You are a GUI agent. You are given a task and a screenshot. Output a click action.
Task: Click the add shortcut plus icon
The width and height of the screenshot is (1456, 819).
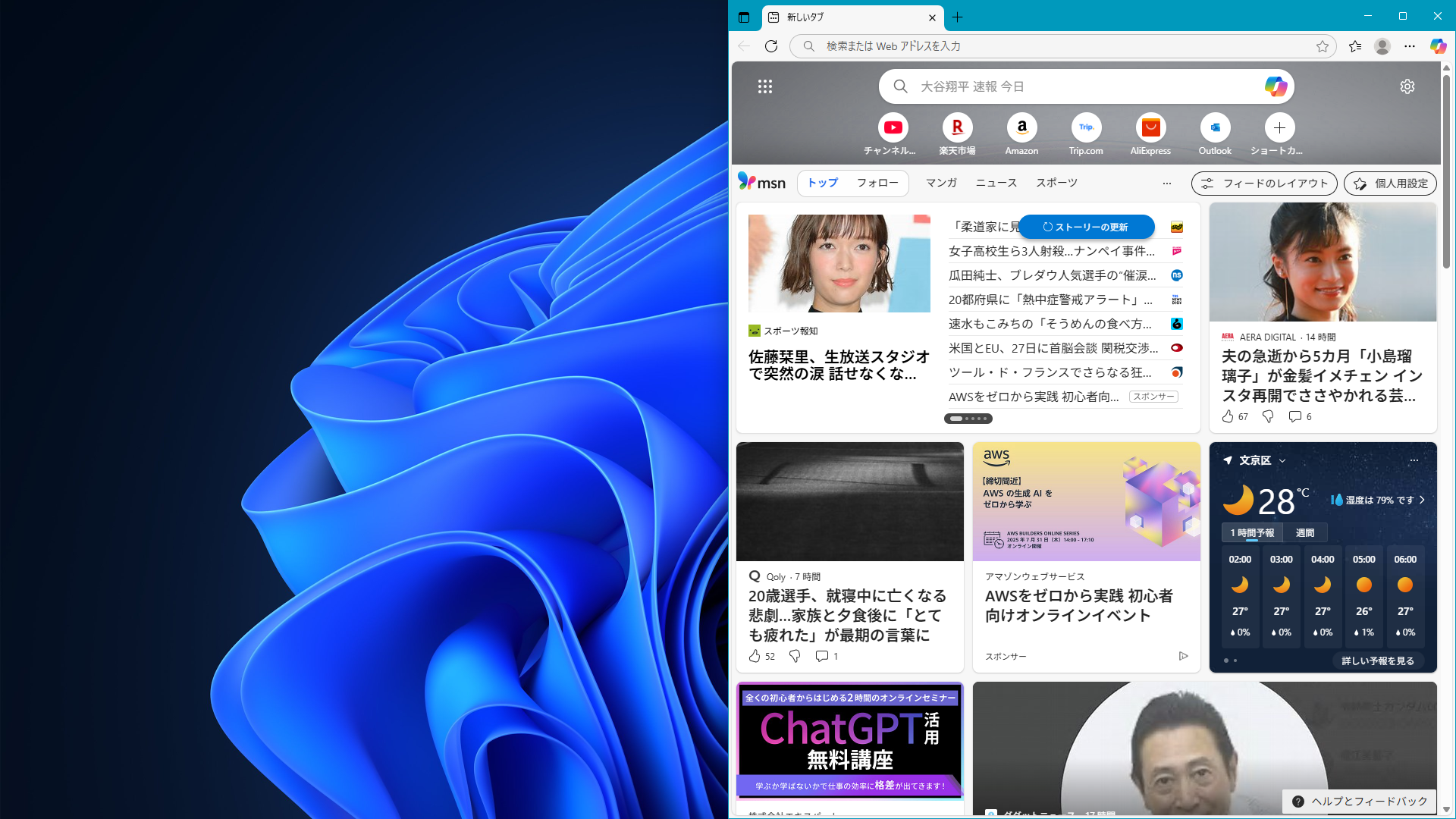[x=1279, y=127]
